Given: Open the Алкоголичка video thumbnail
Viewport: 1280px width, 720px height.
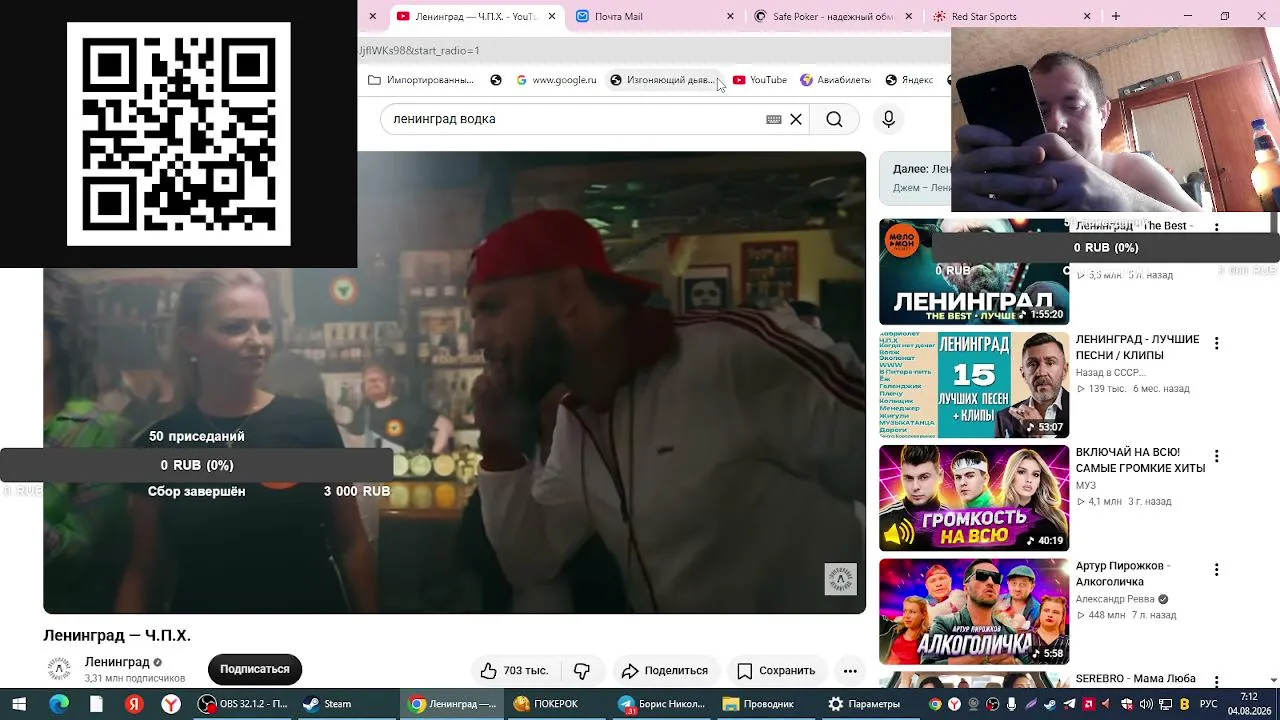Looking at the screenshot, I should point(974,612).
